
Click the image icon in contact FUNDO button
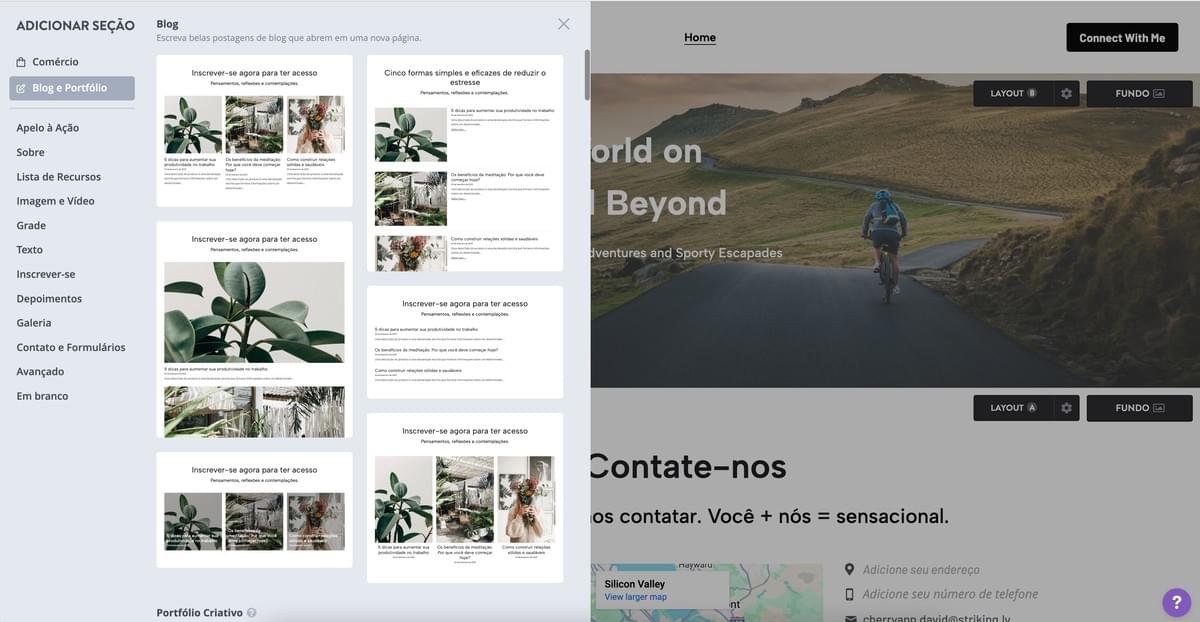point(1159,408)
